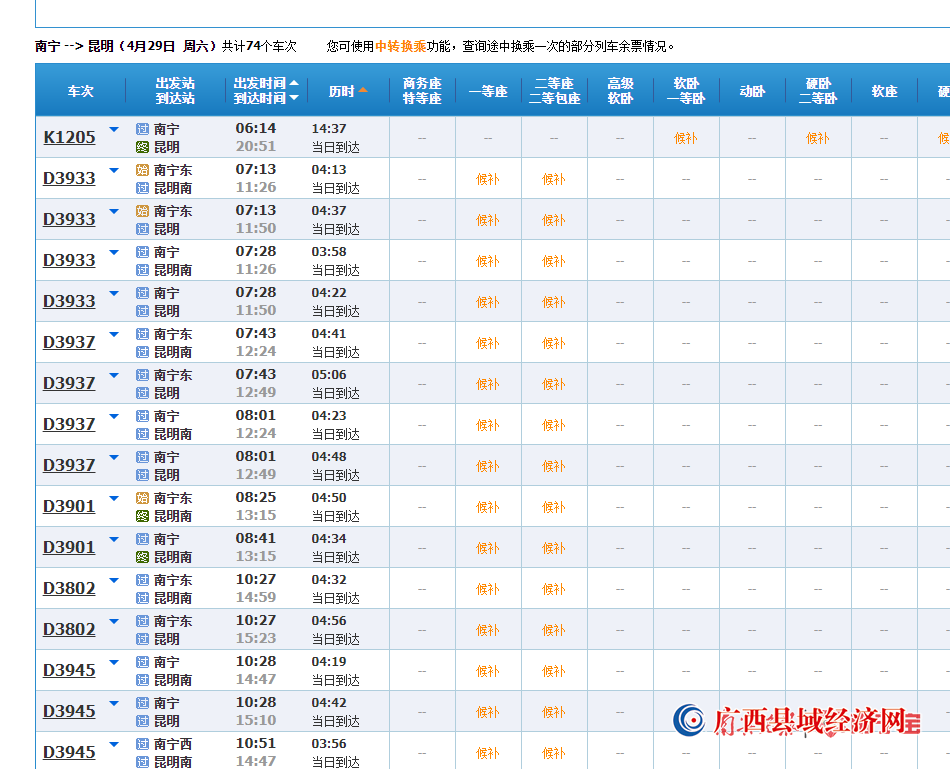Click the up arrow beside 出发时间 header

[294, 83]
